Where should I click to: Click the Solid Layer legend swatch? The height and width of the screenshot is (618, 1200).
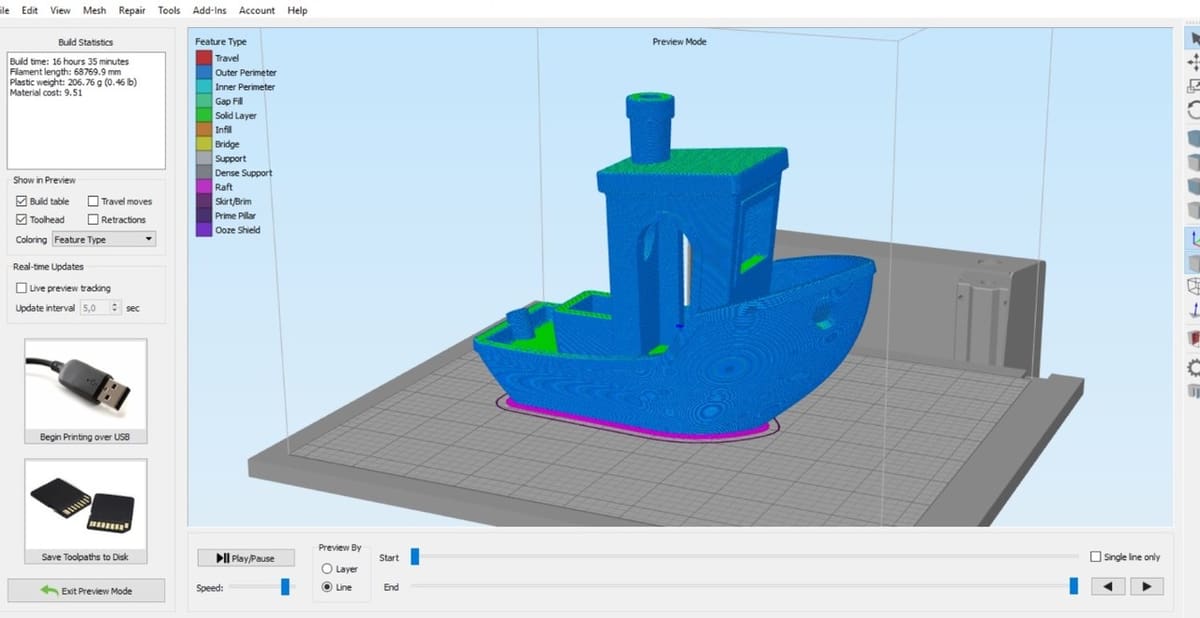[x=204, y=115]
